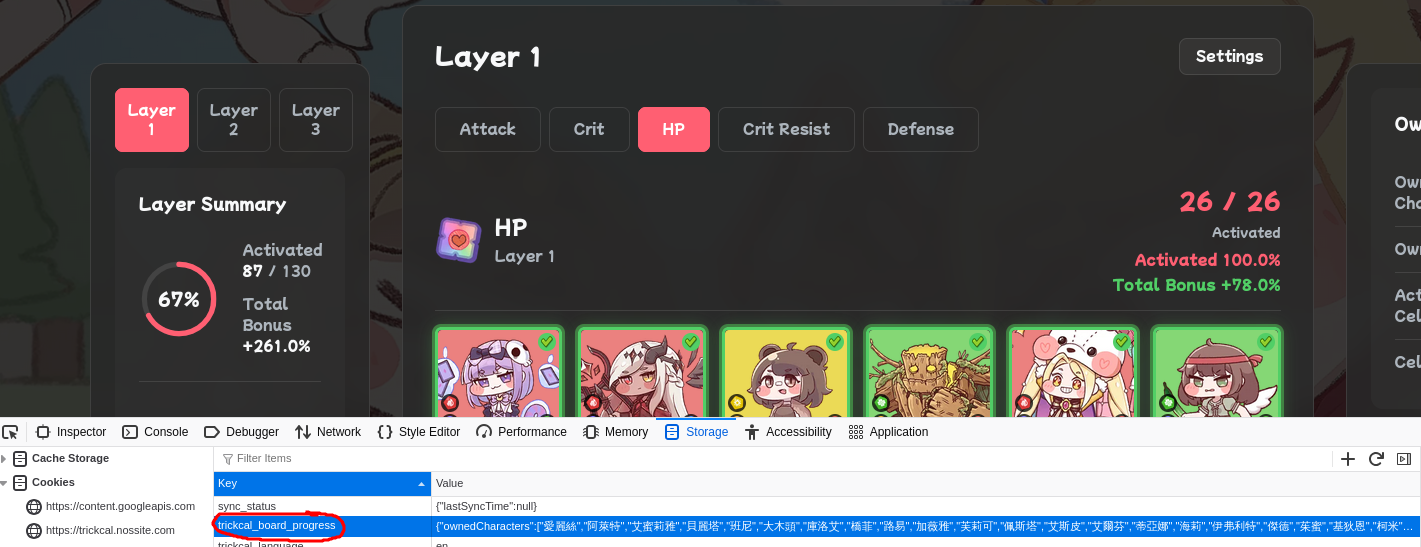Viewport: 1421px width, 547px height.
Task: Open the Accessibility panel
Action: (x=788, y=432)
